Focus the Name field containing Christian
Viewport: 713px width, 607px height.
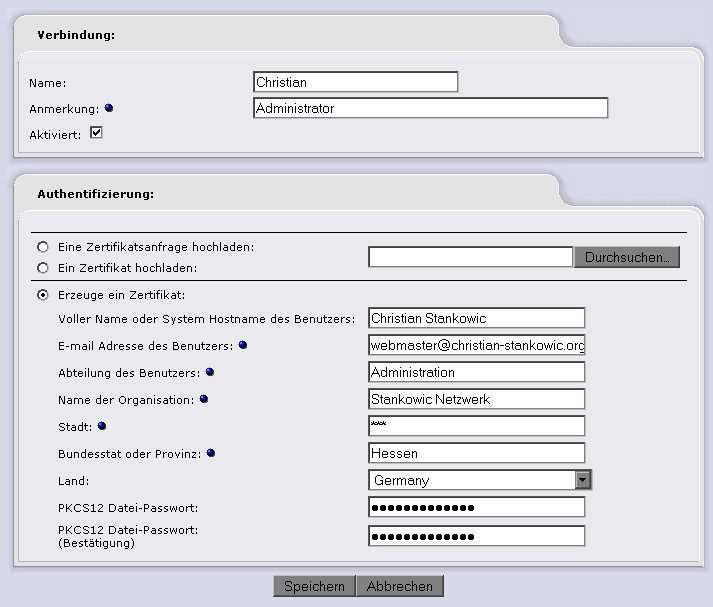point(355,82)
